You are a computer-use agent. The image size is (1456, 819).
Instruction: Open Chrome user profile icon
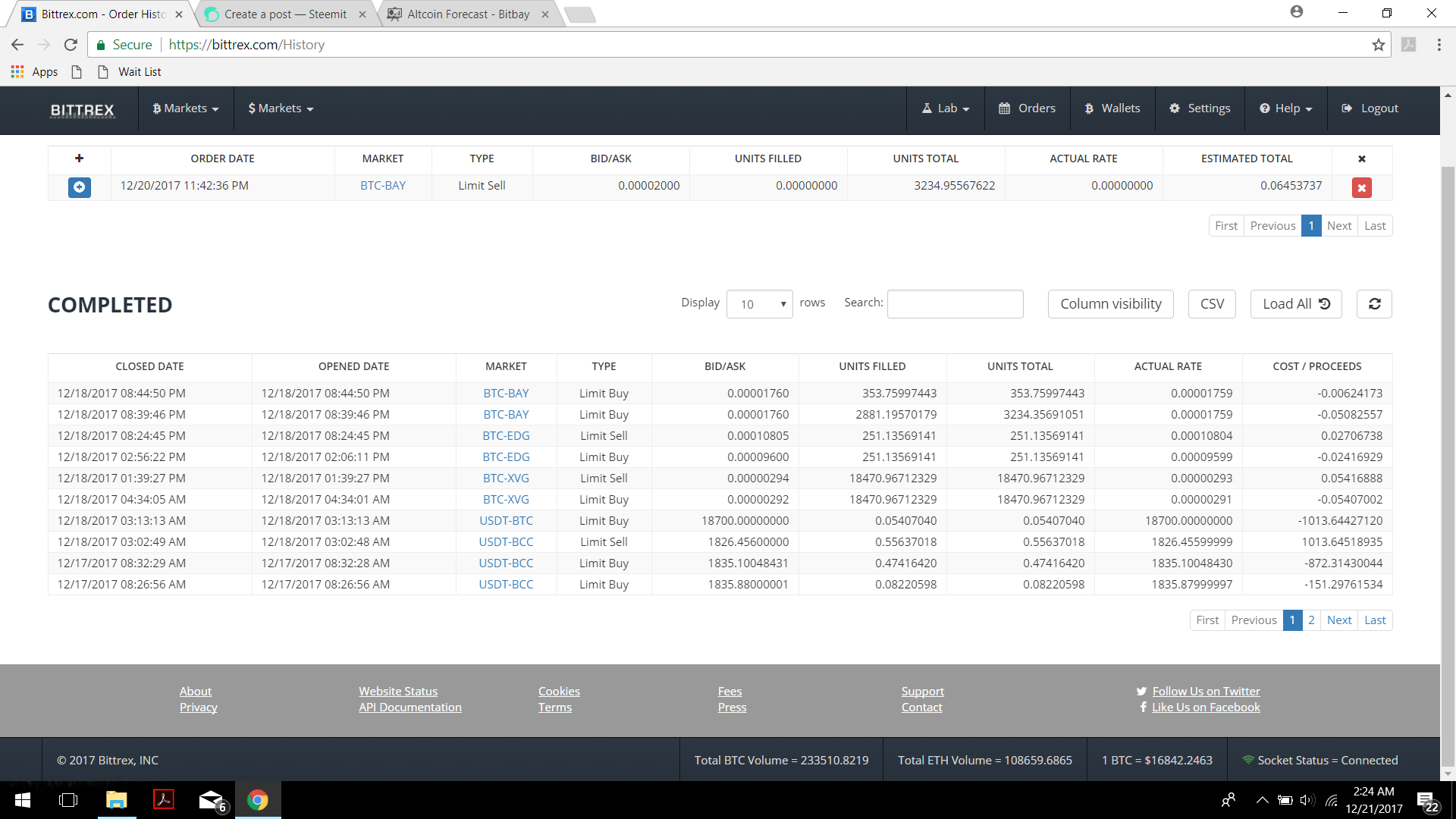(1296, 12)
